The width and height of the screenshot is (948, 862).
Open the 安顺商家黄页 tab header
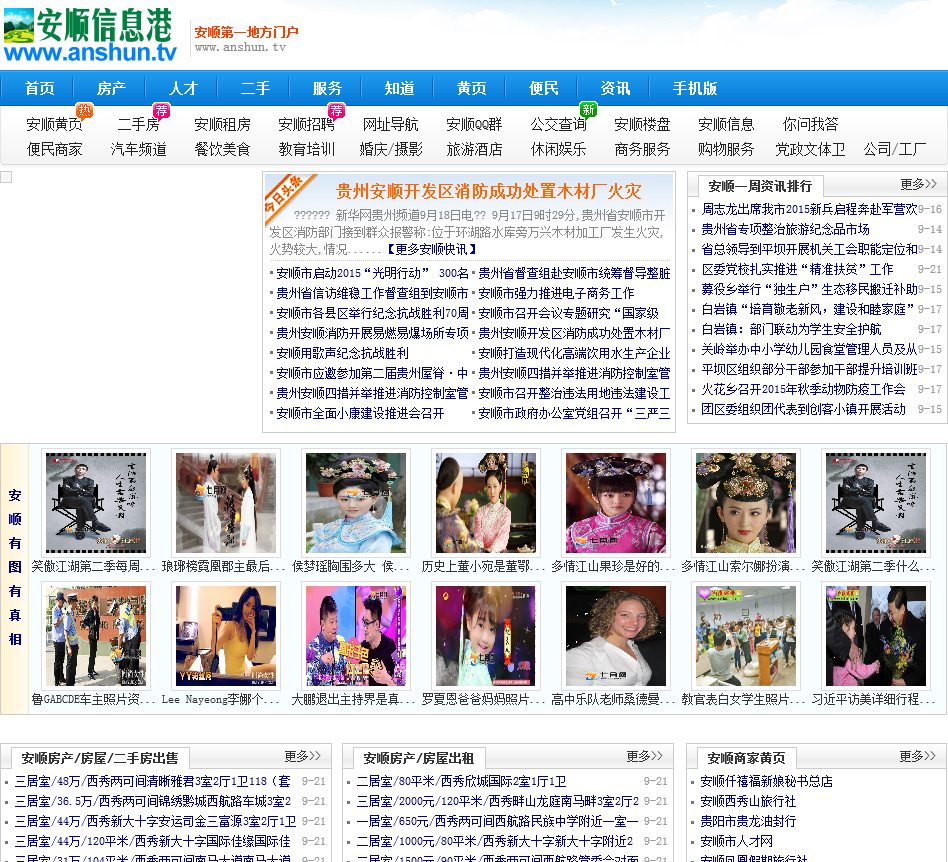pos(746,758)
